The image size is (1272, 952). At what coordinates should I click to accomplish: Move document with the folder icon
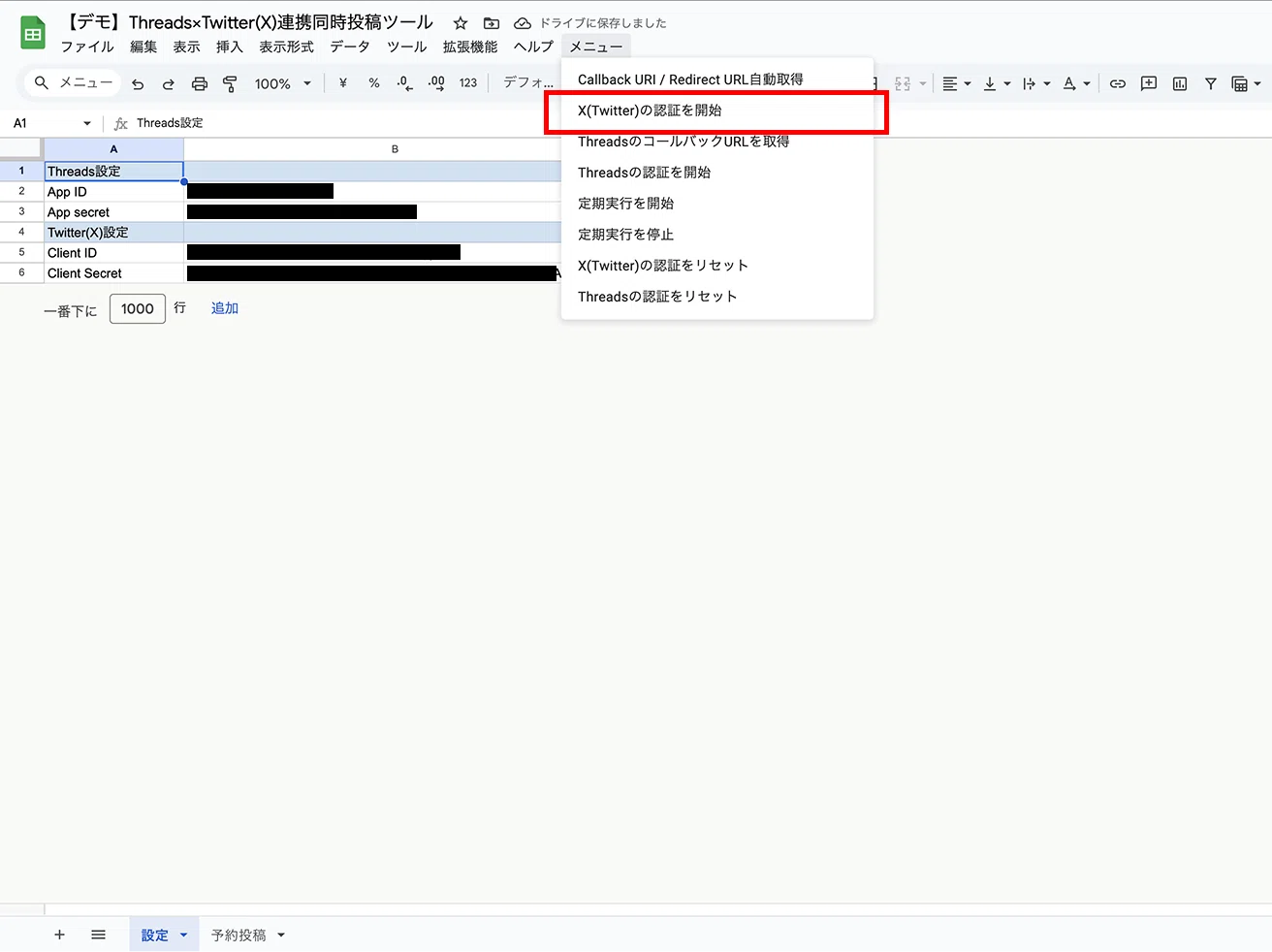[492, 23]
